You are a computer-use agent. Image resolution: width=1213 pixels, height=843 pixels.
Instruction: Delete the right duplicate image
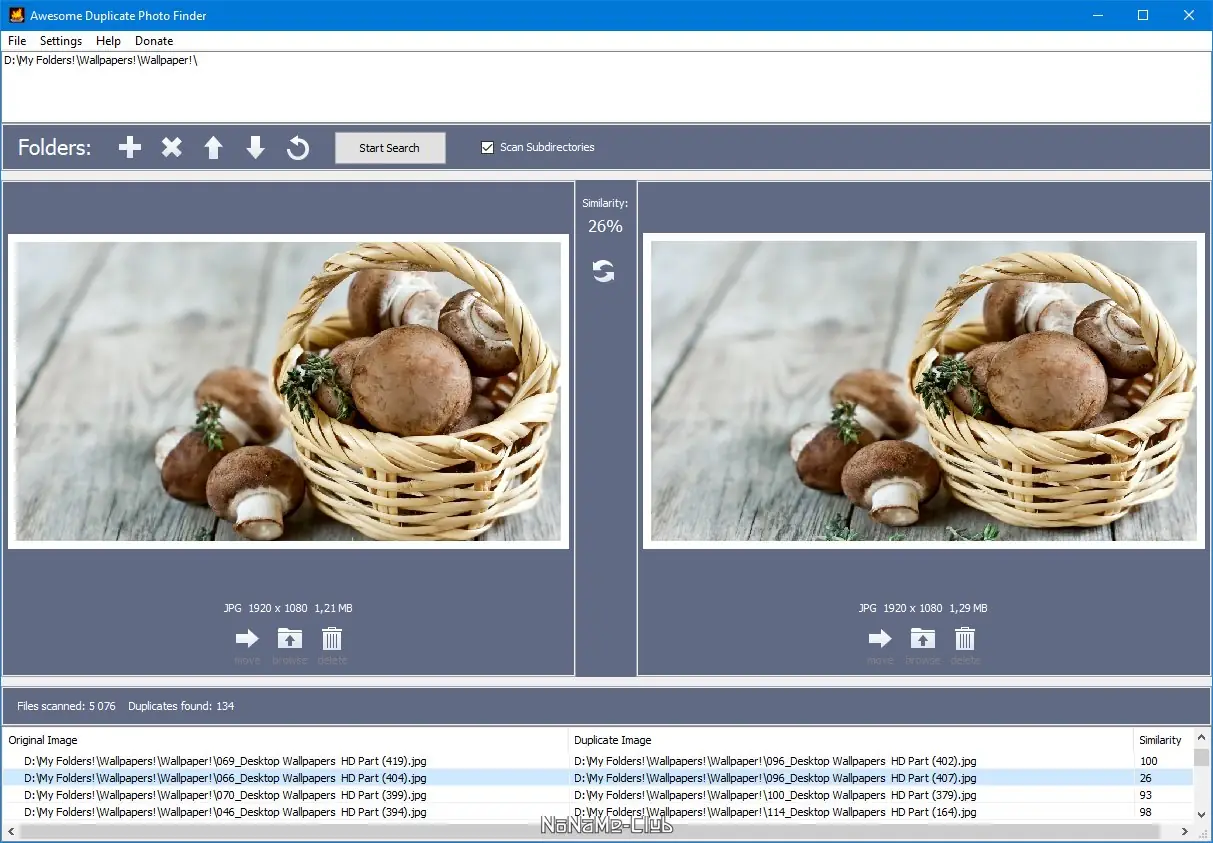coord(965,639)
